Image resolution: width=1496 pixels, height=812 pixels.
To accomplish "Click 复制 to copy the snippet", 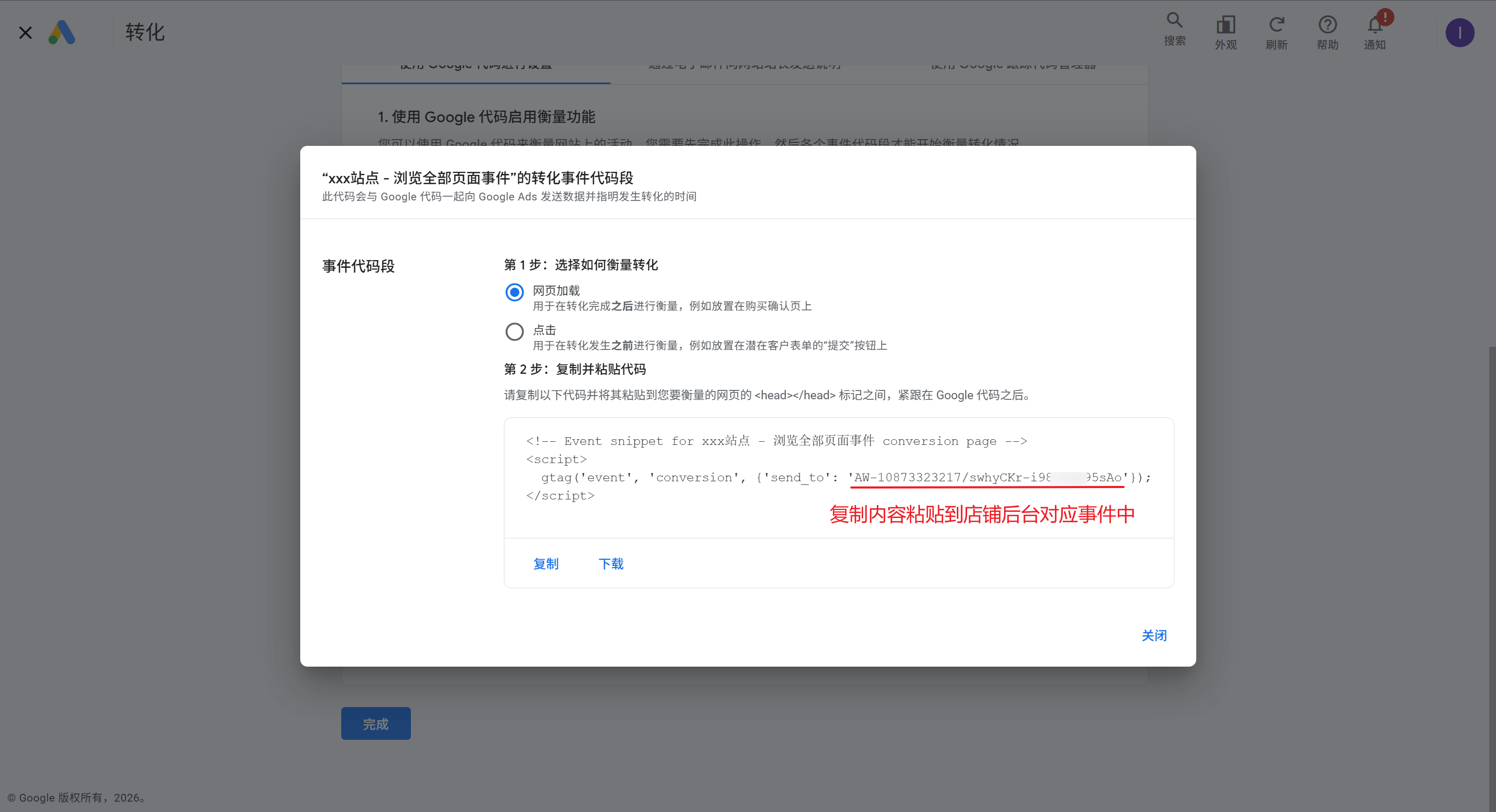I will click(x=545, y=564).
